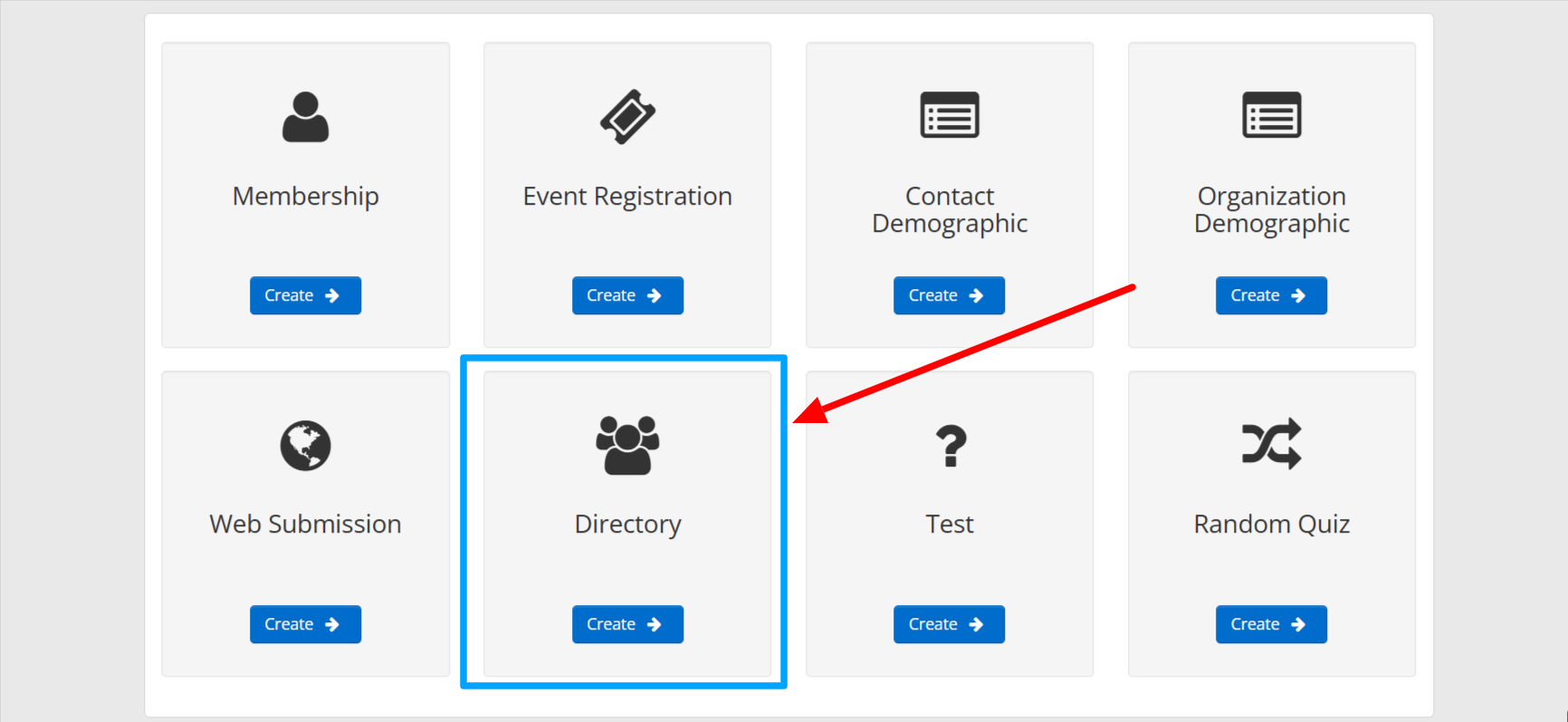The width and height of the screenshot is (1568, 722).
Task: Create a Contact Demographic form
Action: pyautogui.click(x=949, y=295)
